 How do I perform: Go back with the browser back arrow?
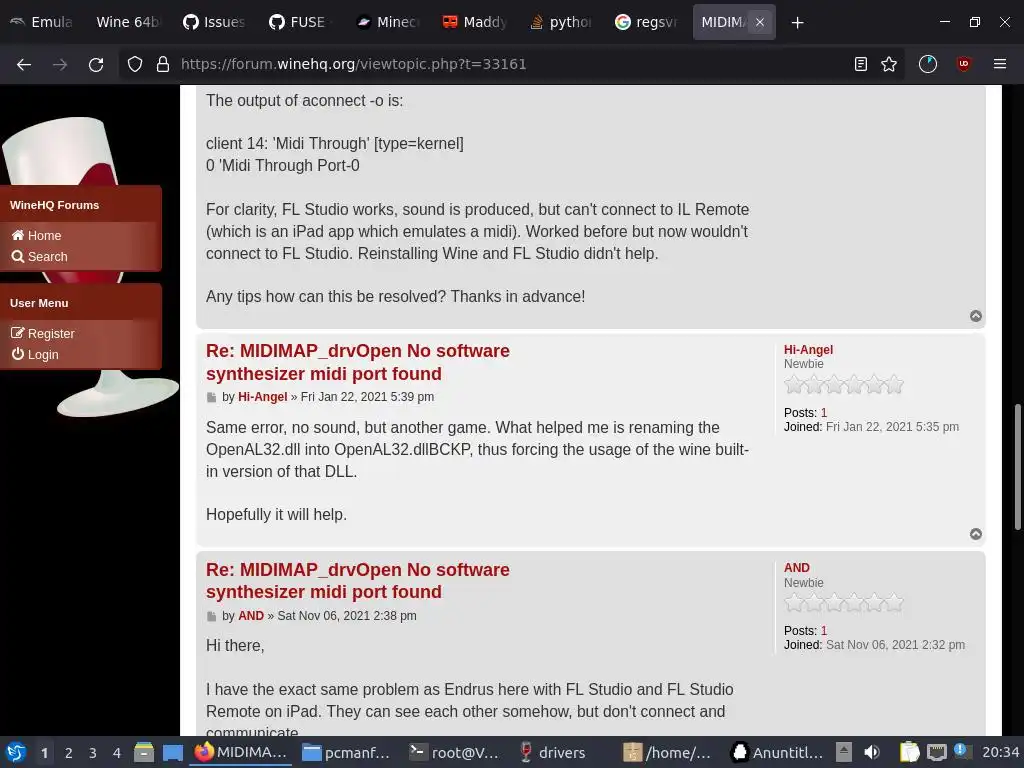point(24,64)
